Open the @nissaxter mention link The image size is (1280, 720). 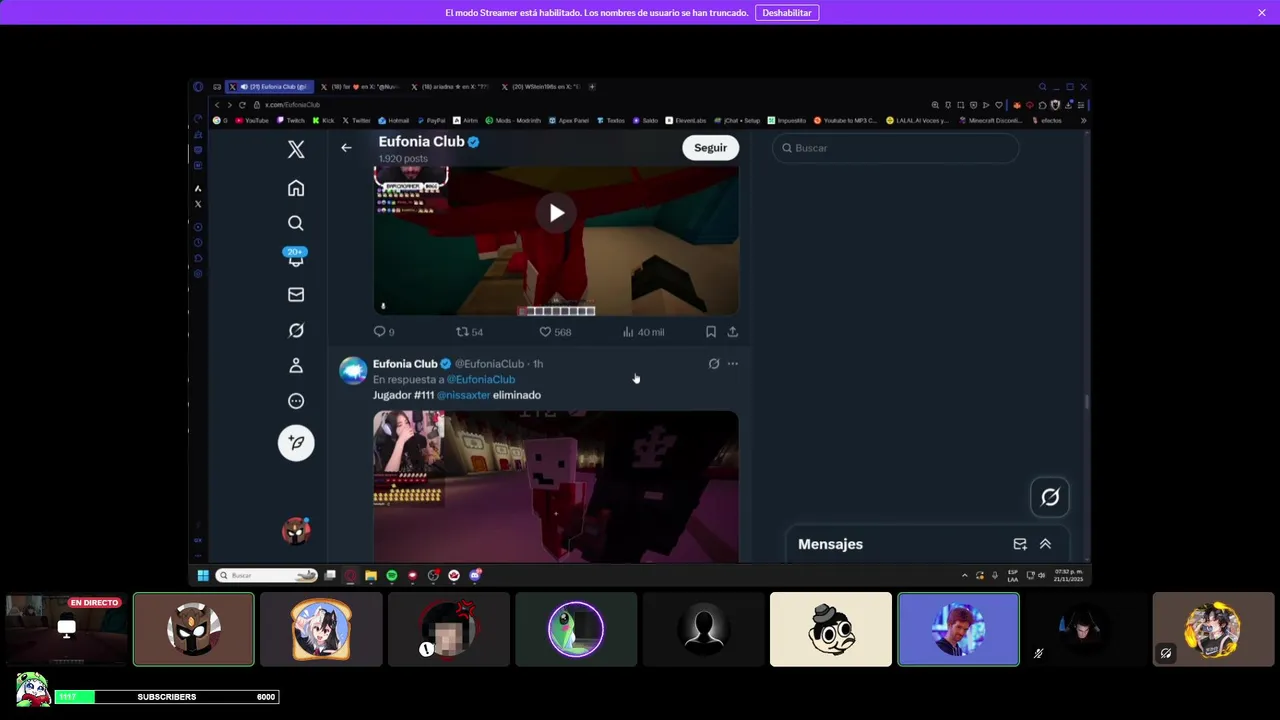pos(464,395)
